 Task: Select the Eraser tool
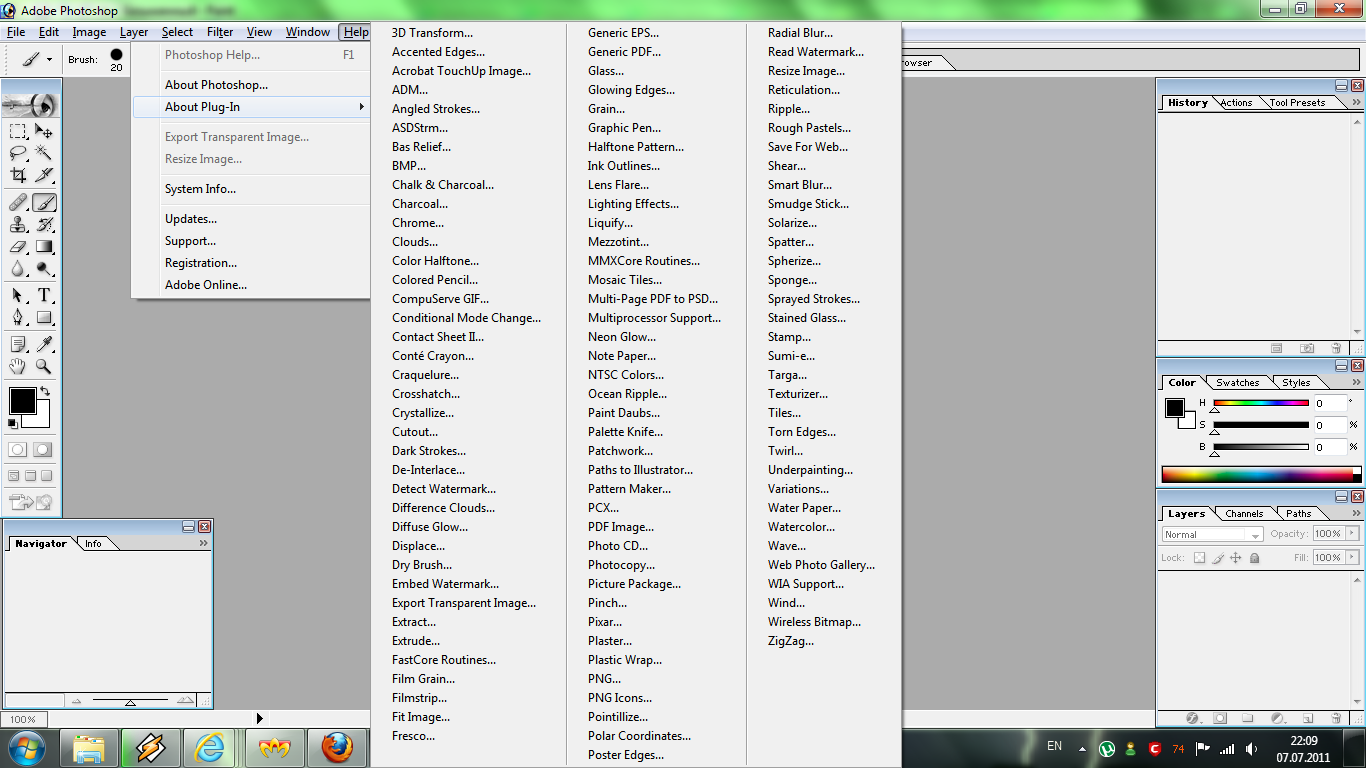point(18,247)
